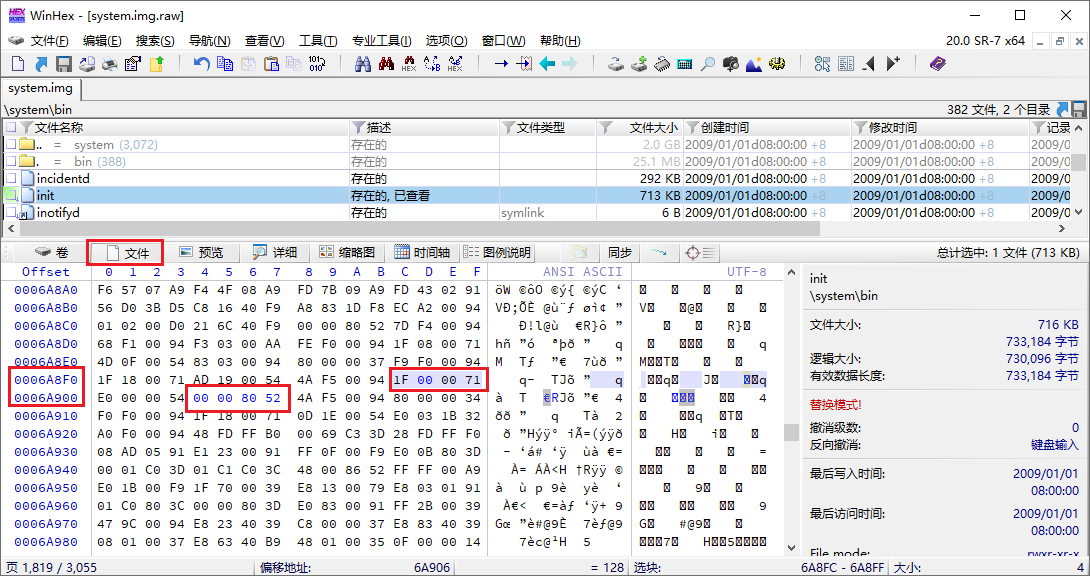
Task: Open the filter funnel on 描述 column
Action: click(x=358, y=128)
